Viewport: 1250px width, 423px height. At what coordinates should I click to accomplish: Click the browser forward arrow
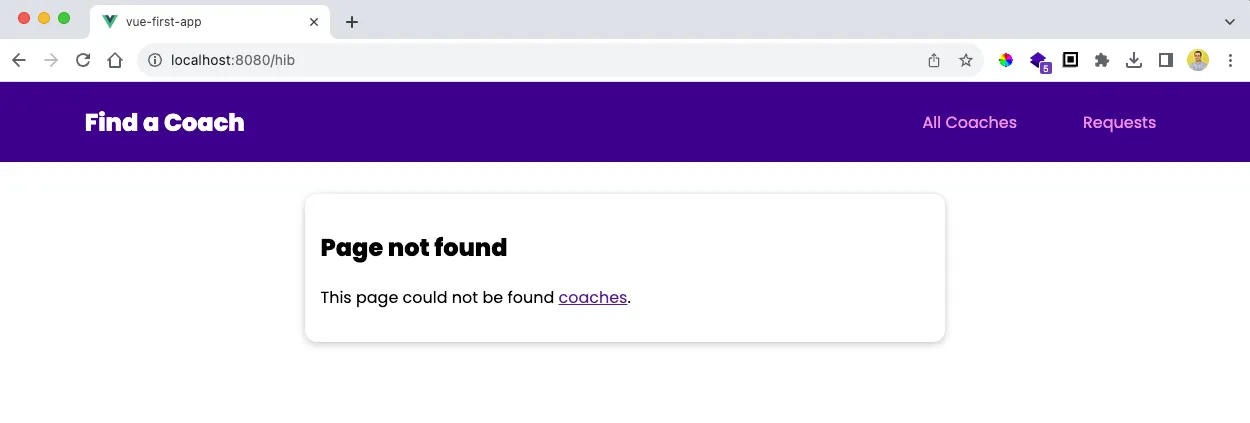(51, 60)
